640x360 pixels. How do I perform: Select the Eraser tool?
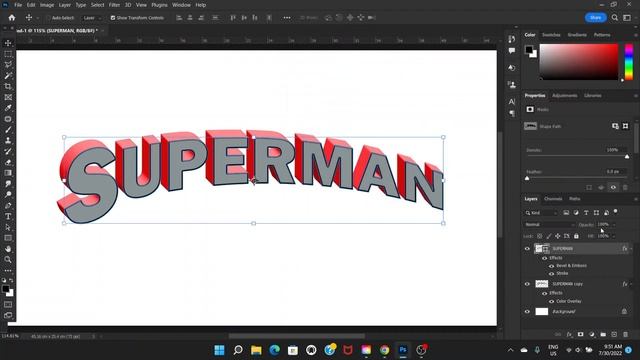pos(8,162)
